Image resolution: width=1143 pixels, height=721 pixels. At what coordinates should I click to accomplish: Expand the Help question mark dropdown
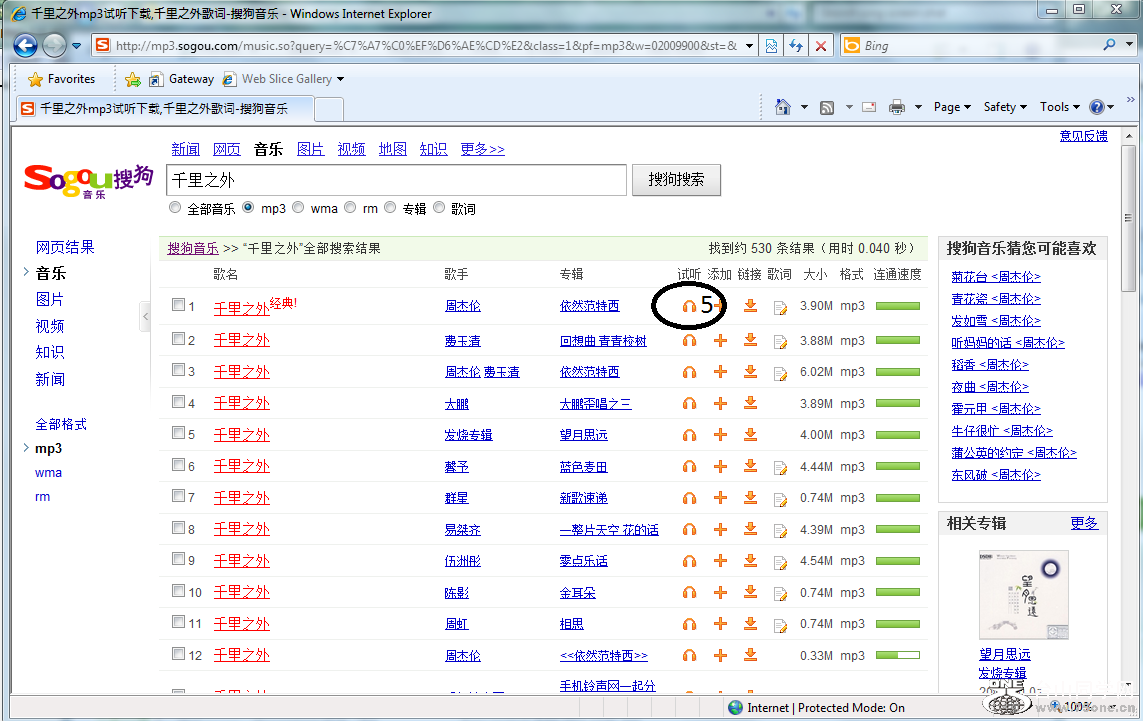click(1111, 107)
